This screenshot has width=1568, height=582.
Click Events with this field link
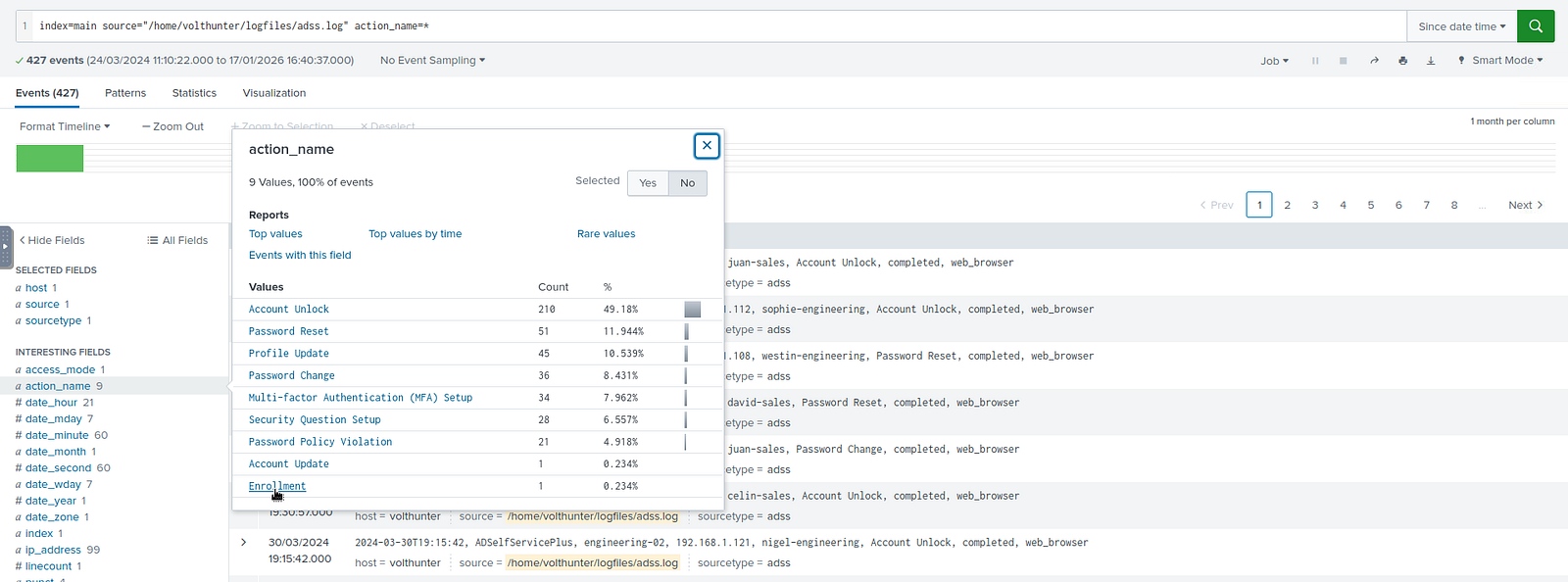click(300, 256)
